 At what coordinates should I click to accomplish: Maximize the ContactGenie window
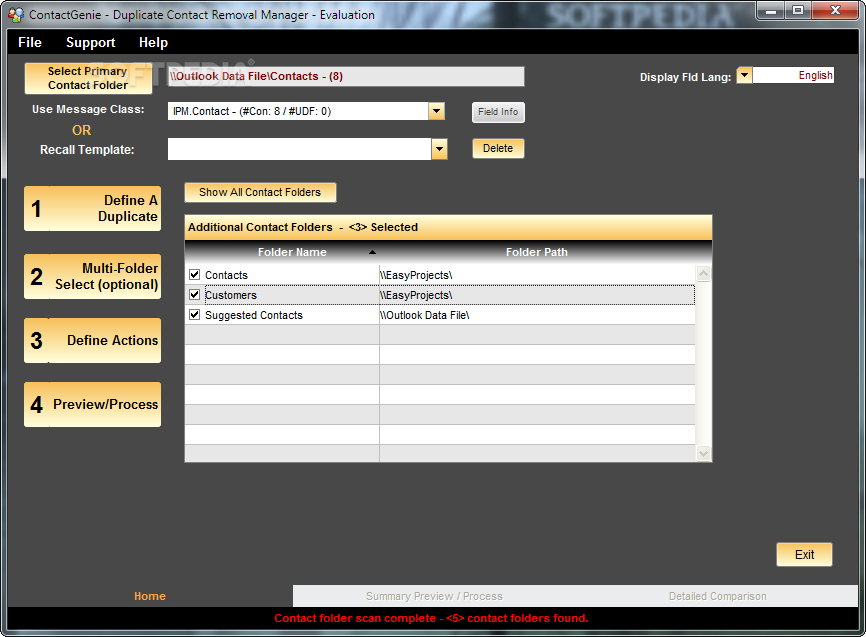coord(798,10)
